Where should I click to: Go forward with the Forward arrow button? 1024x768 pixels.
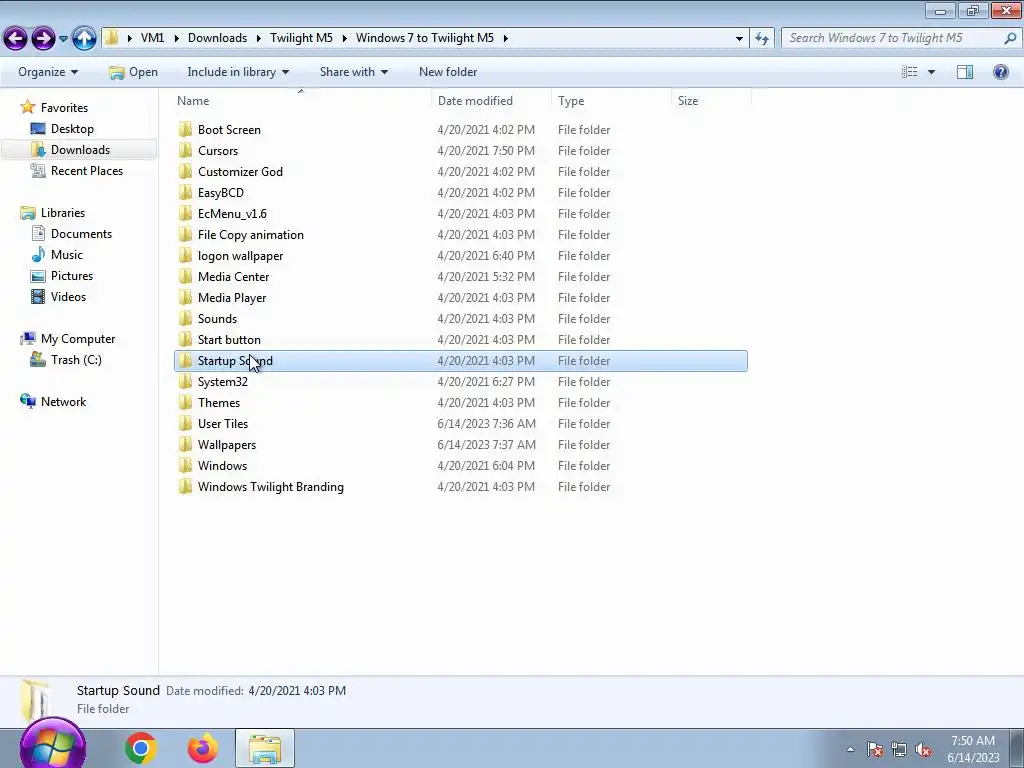(x=43, y=38)
